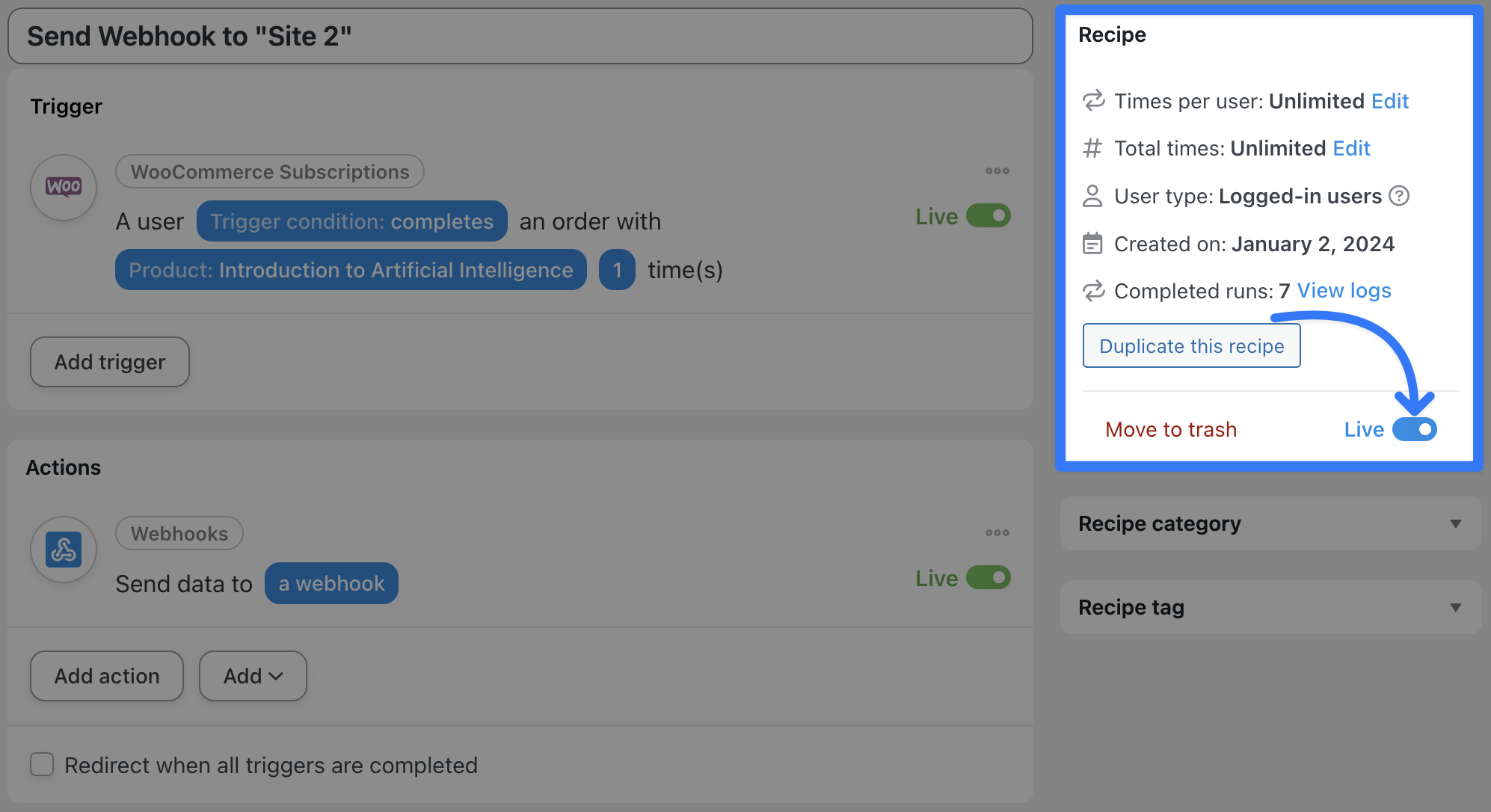
Task: Edit the Times per user setting
Action: click(x=1389, y=101)
